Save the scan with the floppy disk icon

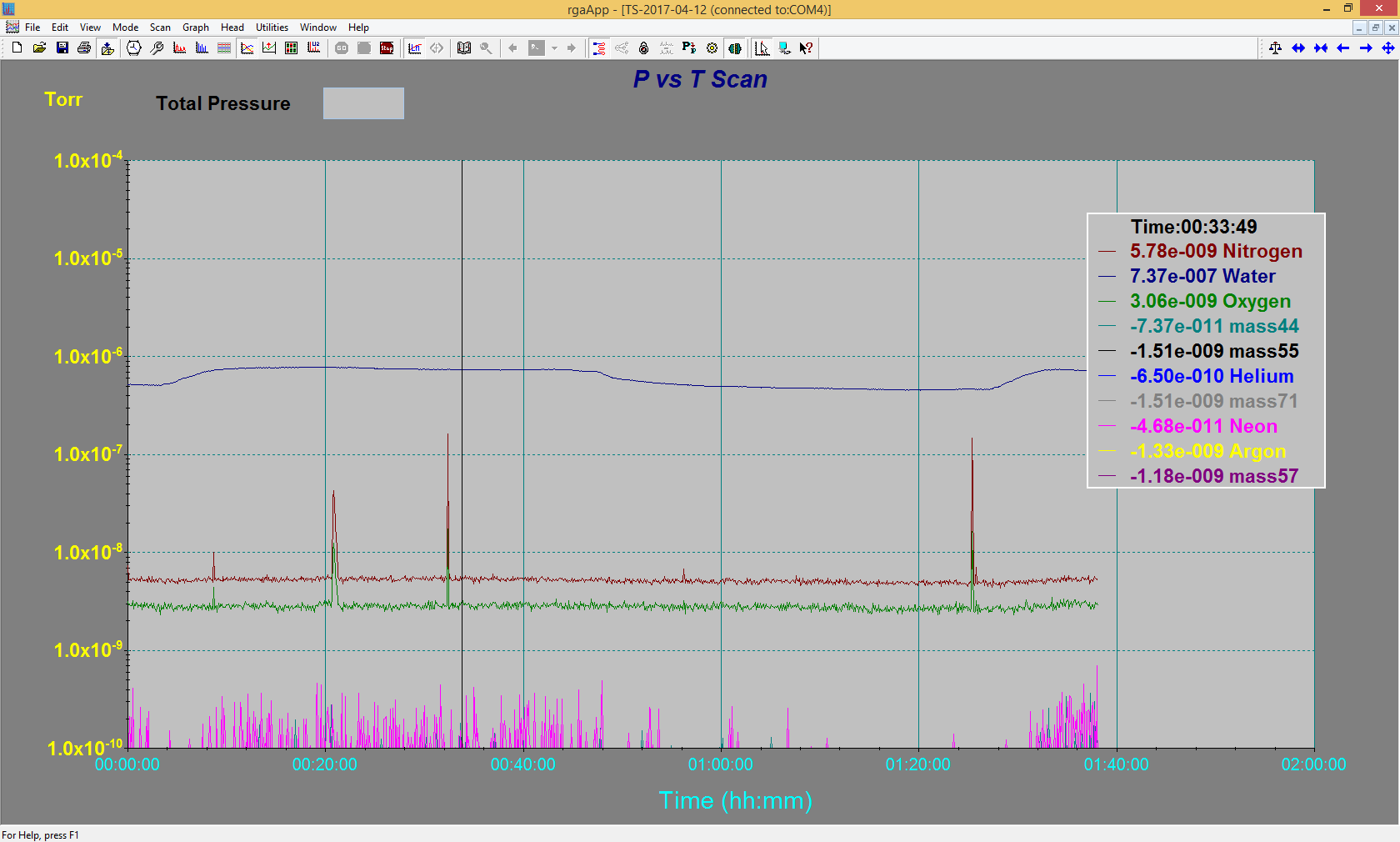(62, 48)
